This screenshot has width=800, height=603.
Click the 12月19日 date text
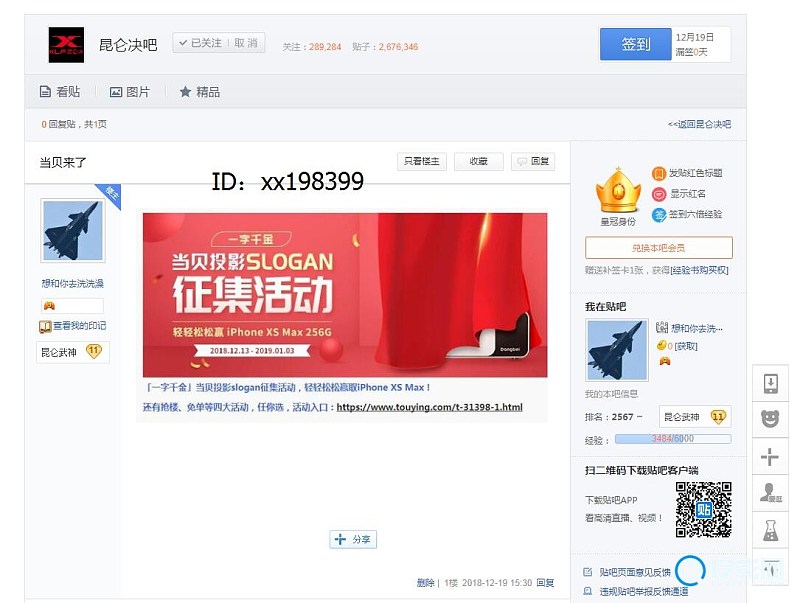pyautogui.click(x=695, y=37)
